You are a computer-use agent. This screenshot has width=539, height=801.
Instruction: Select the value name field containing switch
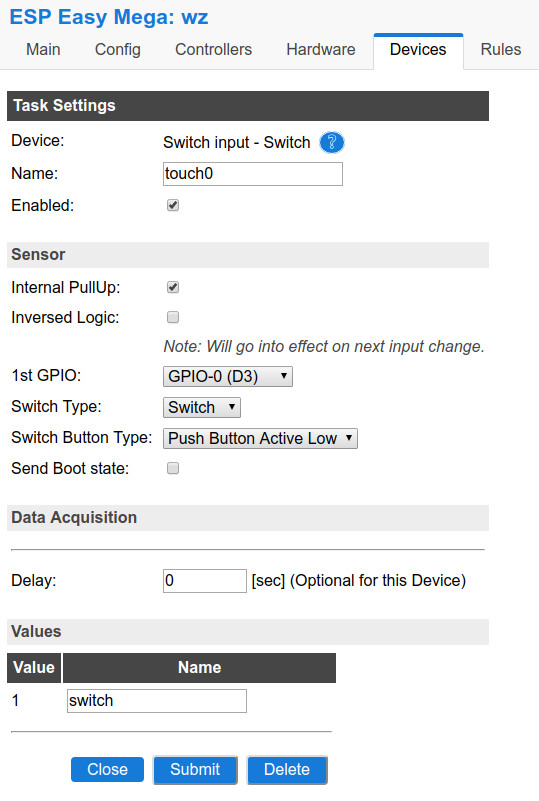[157, 700]
